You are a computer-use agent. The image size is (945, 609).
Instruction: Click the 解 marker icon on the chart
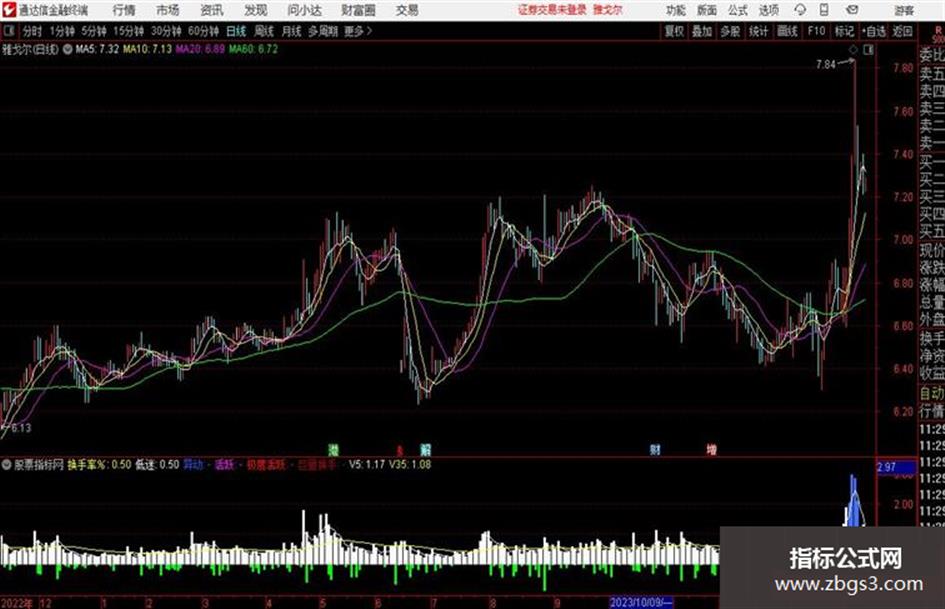point(425,450)
